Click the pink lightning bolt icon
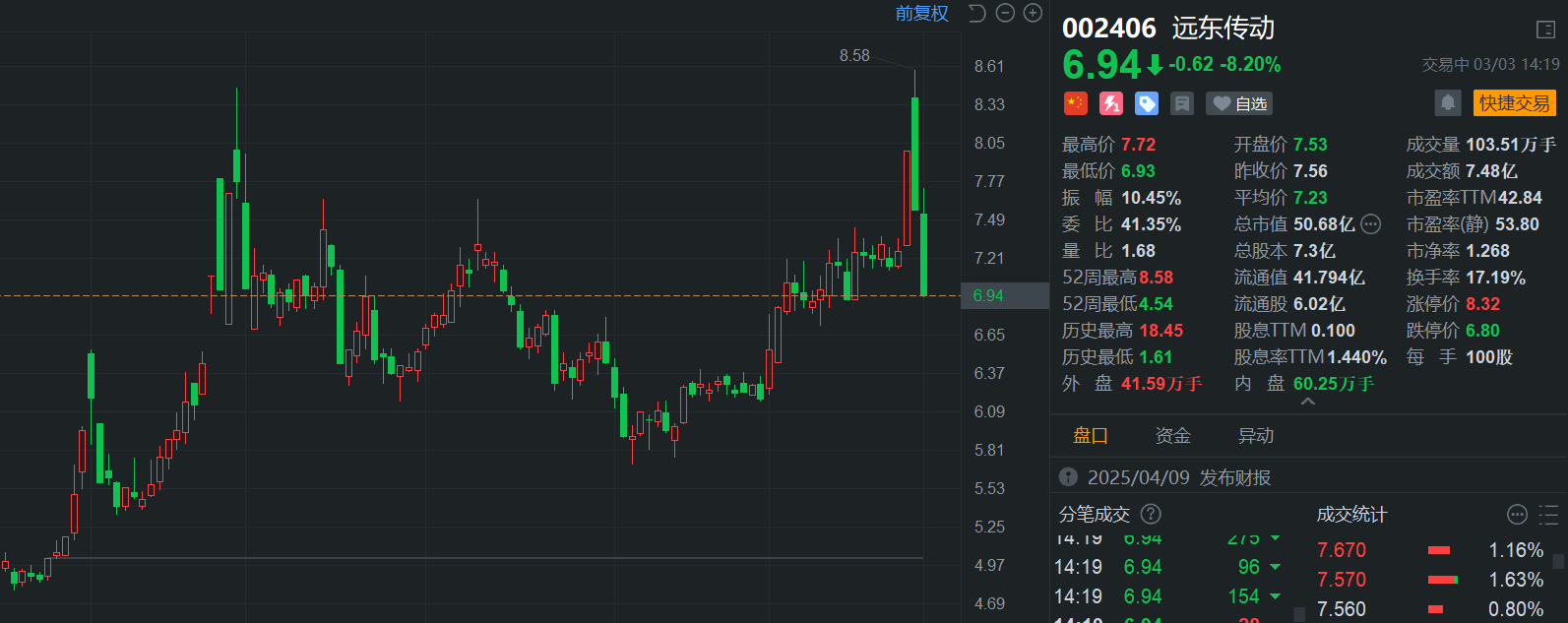 coord(1111,103)
